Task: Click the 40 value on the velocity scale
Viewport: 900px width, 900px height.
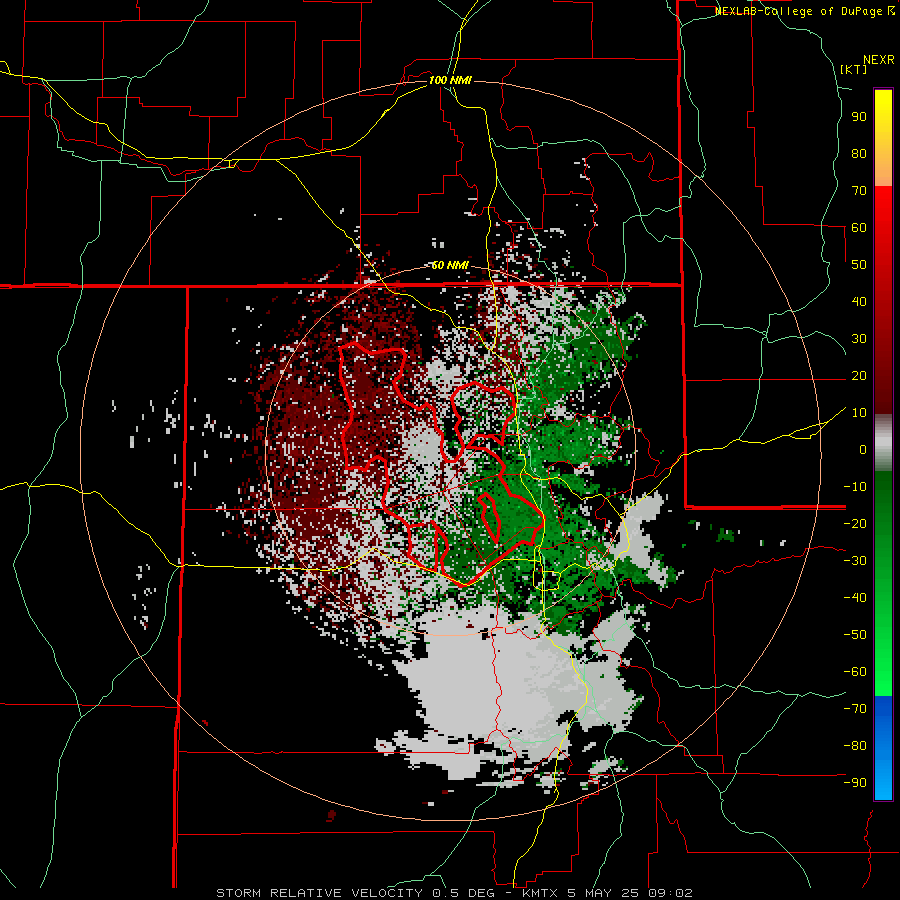Action: 859,302
